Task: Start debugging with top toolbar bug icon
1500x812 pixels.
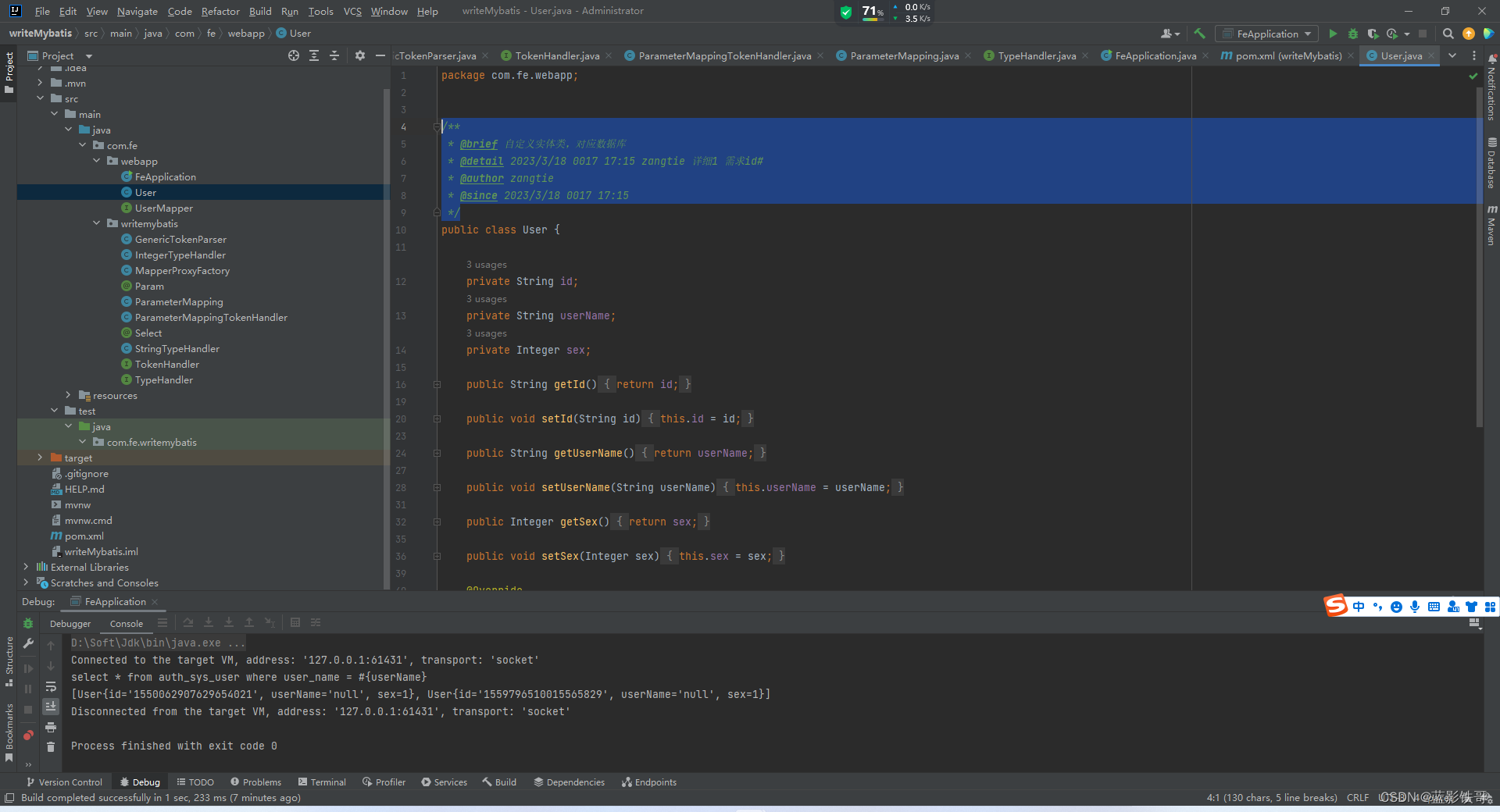Action: [1352, 34]
